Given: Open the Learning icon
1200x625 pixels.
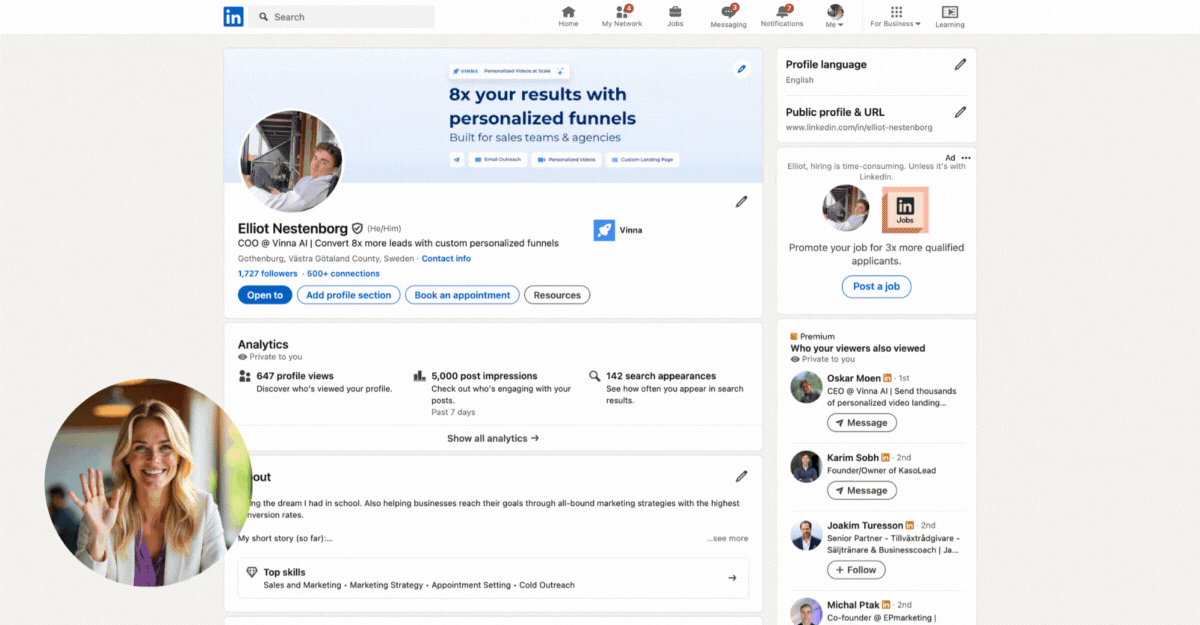Looking at the screenshot, I should (x=950, y=16).
